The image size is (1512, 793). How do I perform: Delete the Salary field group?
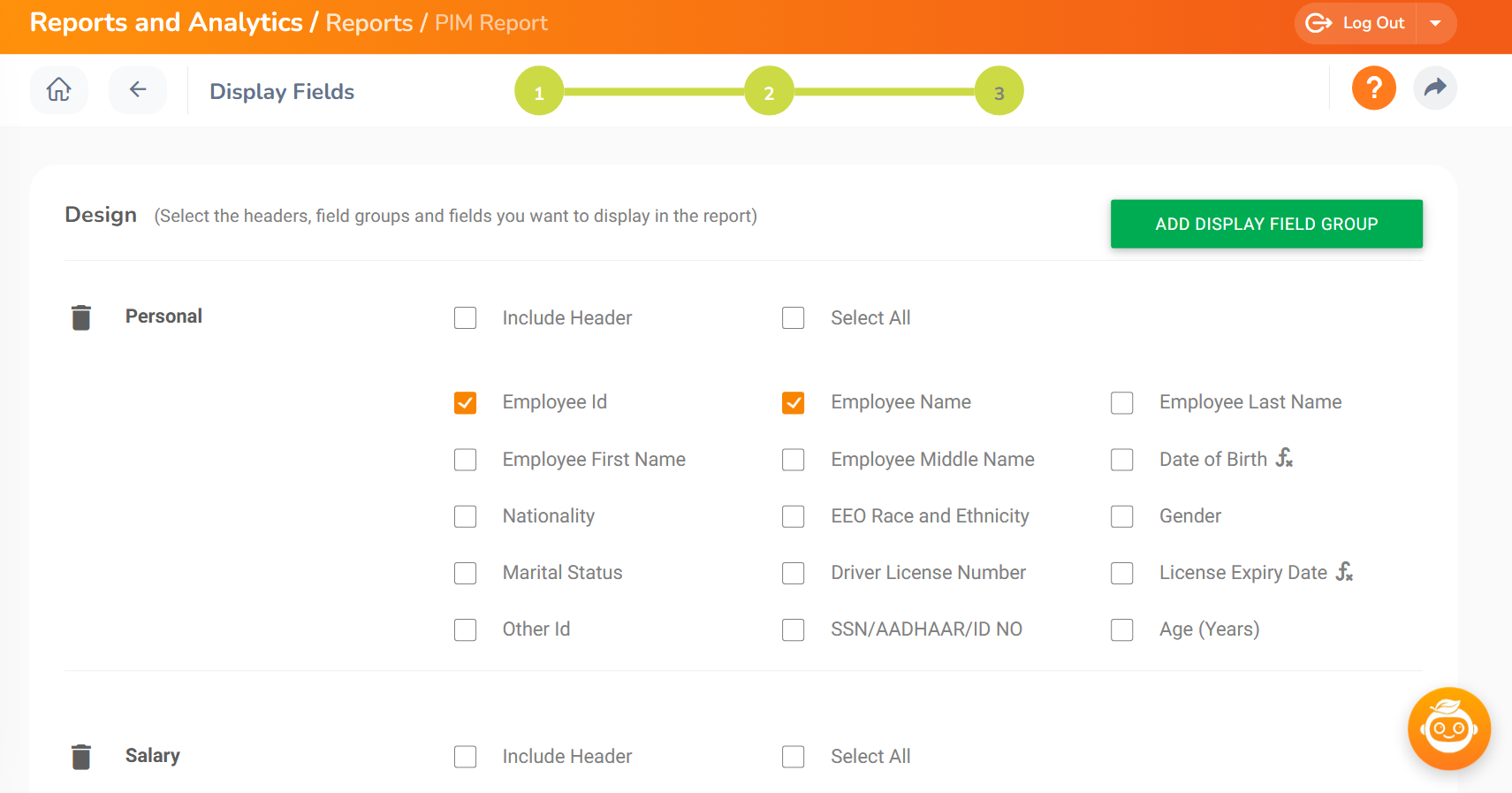81,757
